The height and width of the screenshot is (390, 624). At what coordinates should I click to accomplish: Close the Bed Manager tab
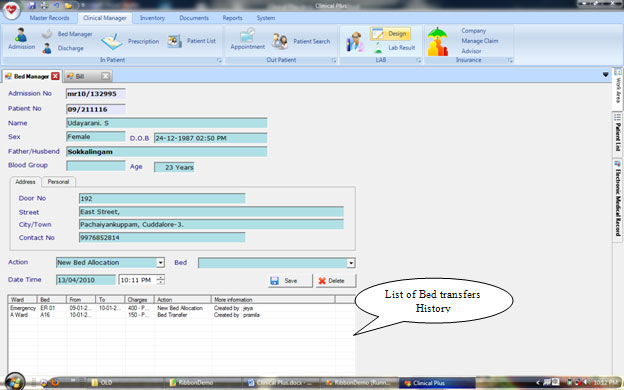(55, 76)
